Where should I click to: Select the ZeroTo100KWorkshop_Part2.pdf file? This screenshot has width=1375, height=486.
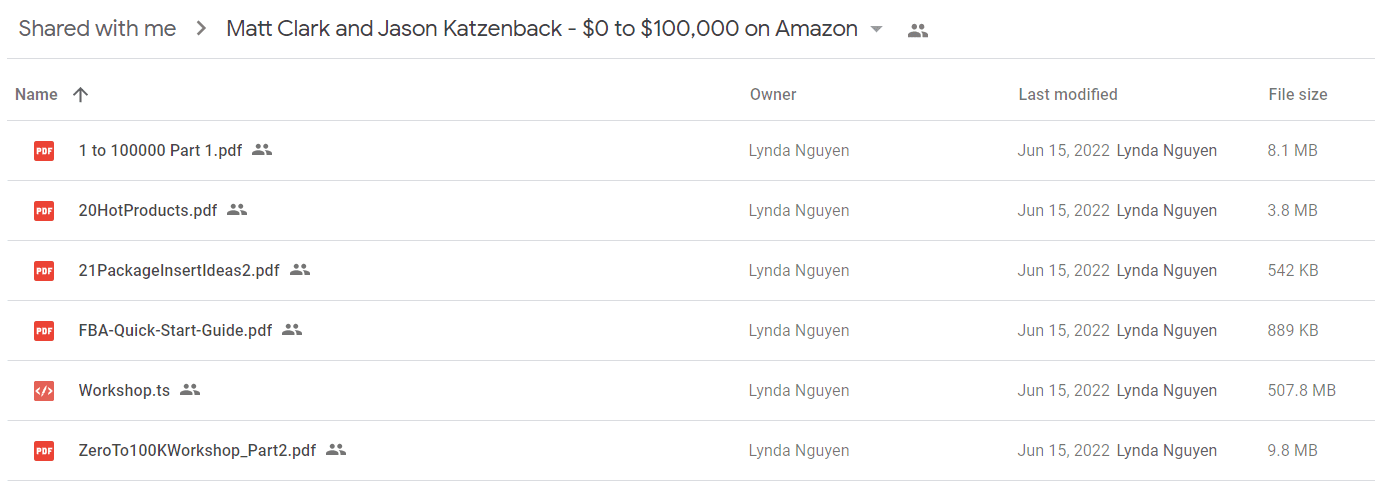(690, 451)
